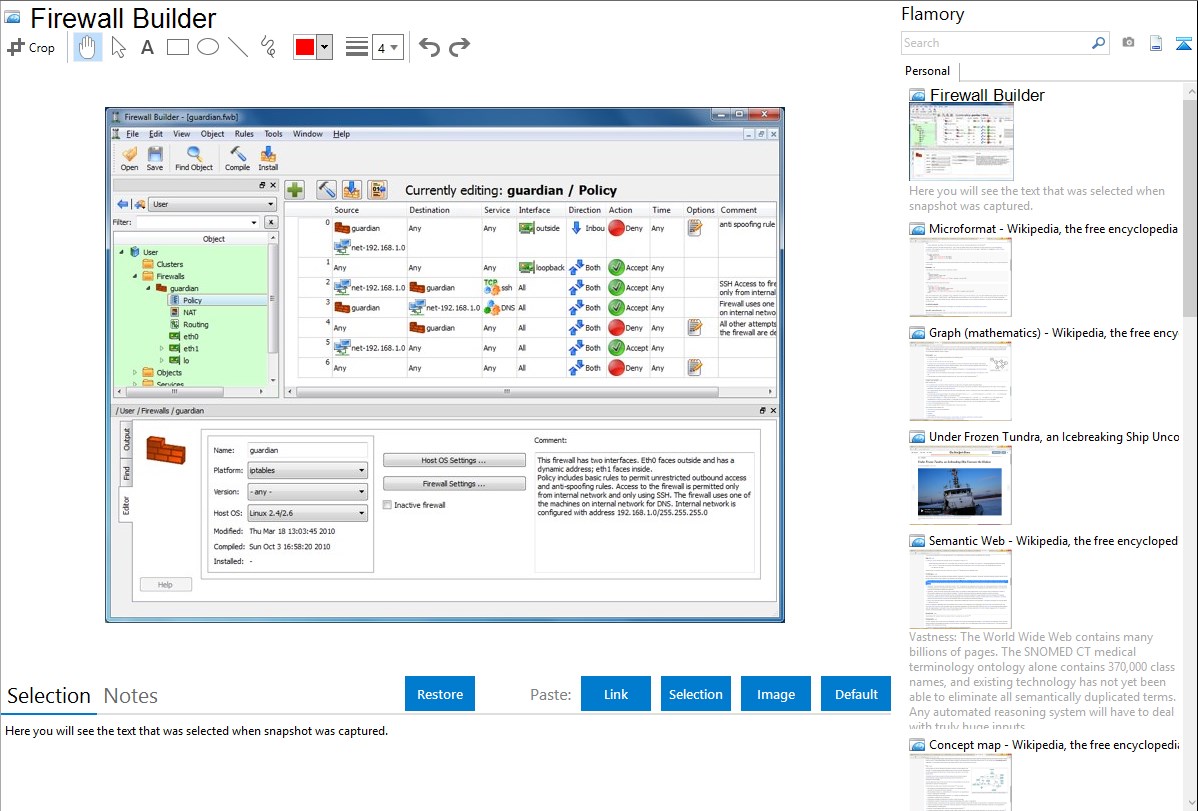Viewport: 1198px width, 811px height.
Task: Switch to the Notes tab
Action: 131,696
